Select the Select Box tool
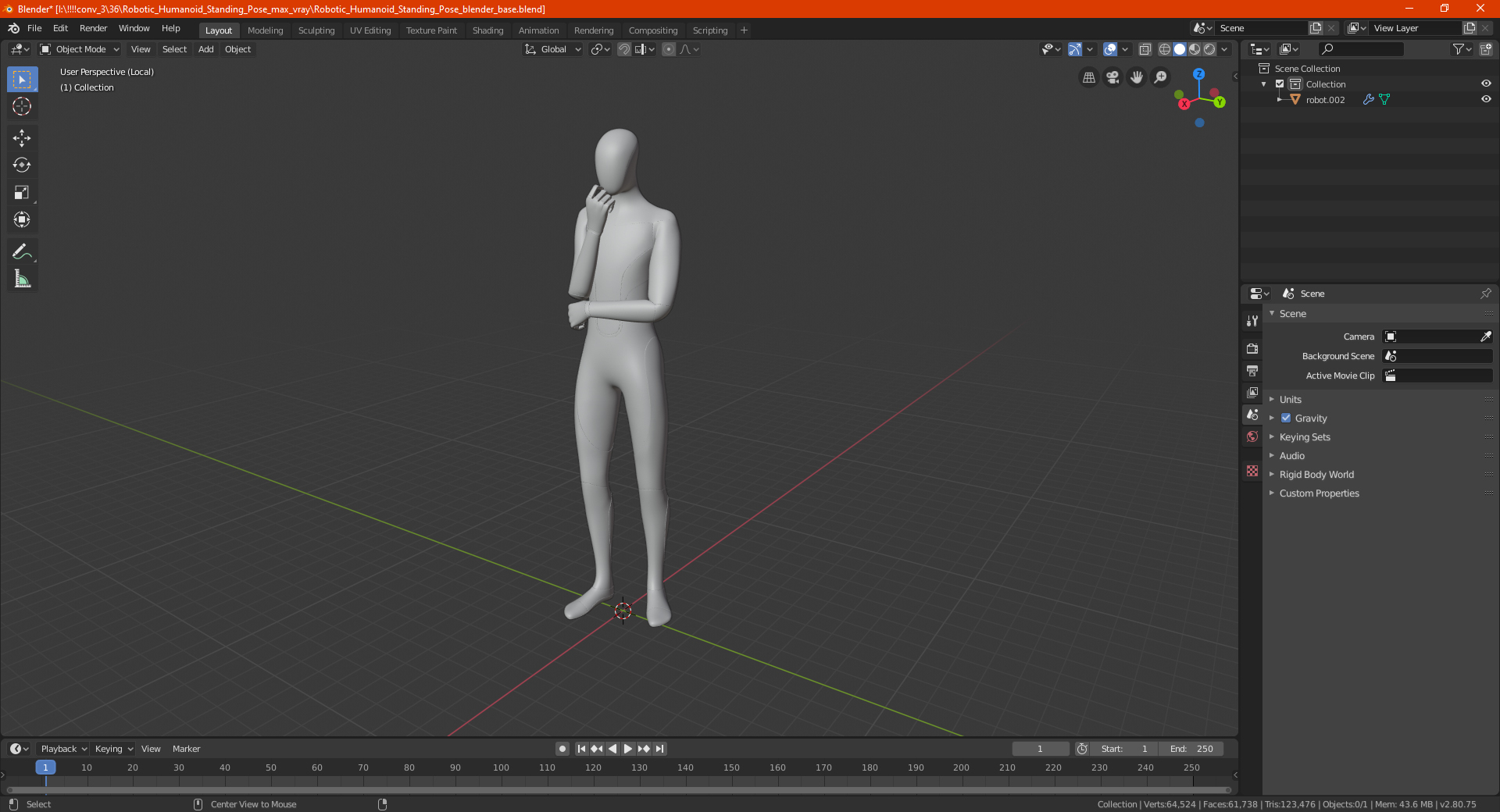 coord(22,80)
